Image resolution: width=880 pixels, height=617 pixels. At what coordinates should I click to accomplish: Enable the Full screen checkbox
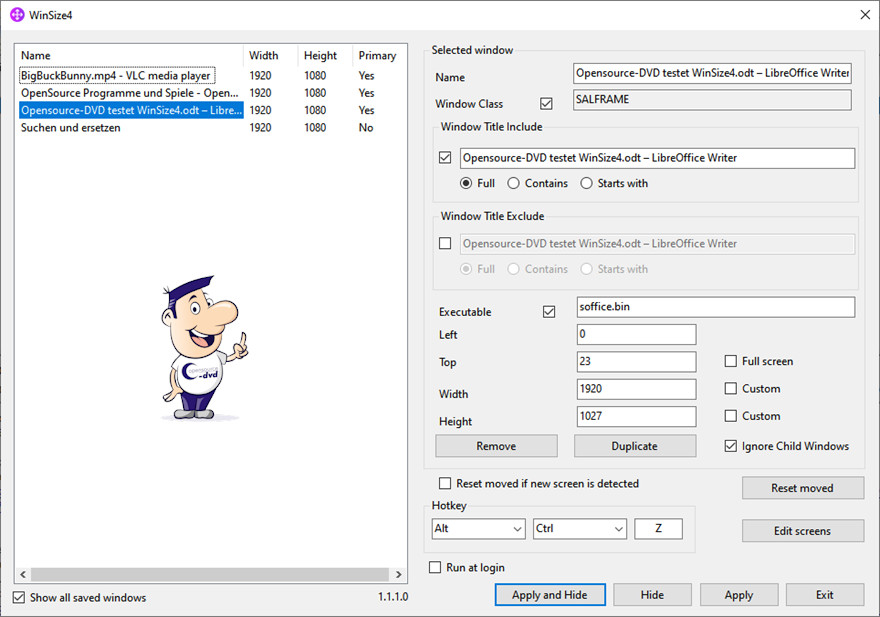click(731, 361)
